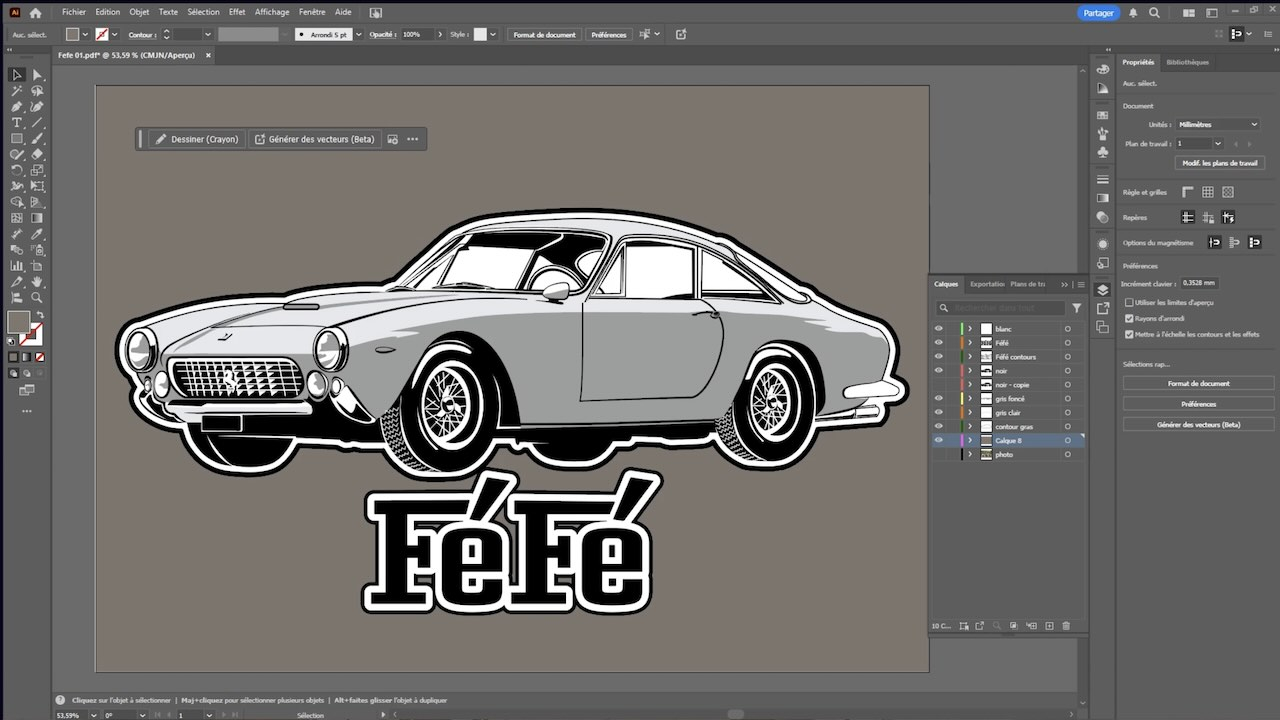This screenshot has height=720, width=1280.
Task: Click the fill color swatch in toolbar
Action: tap(18, 321)
